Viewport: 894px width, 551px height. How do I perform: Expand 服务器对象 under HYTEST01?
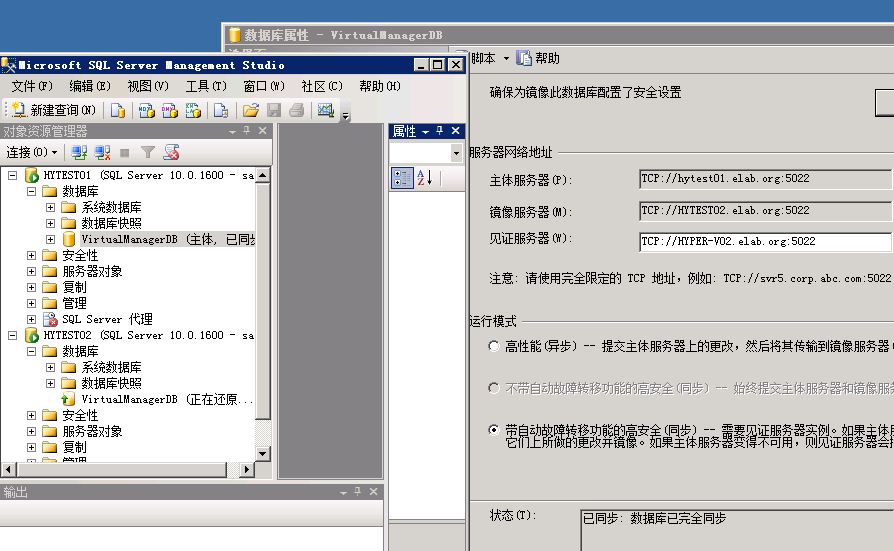31,271
